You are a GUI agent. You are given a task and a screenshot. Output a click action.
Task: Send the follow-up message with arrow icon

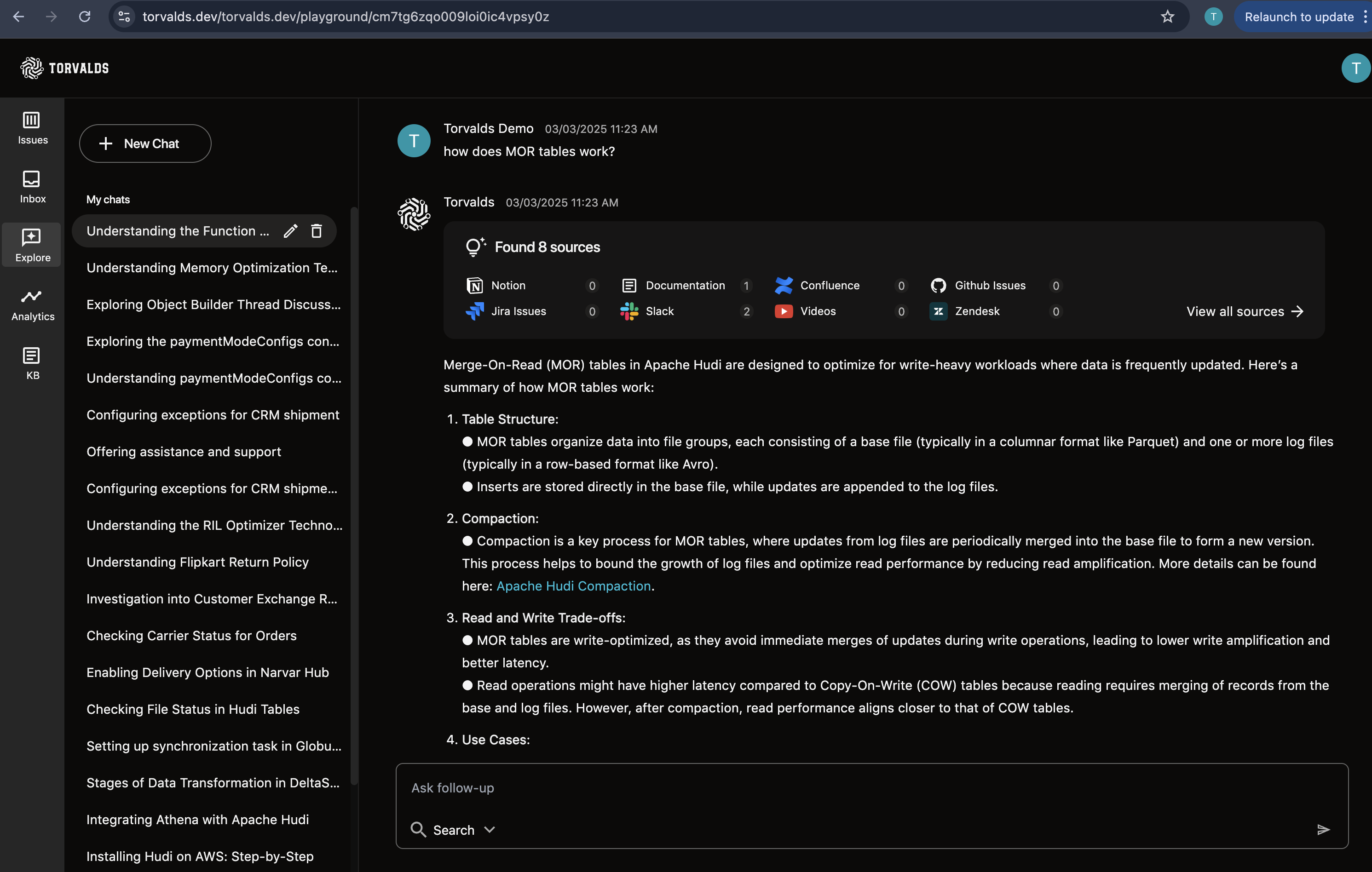tap(1322, 829)
